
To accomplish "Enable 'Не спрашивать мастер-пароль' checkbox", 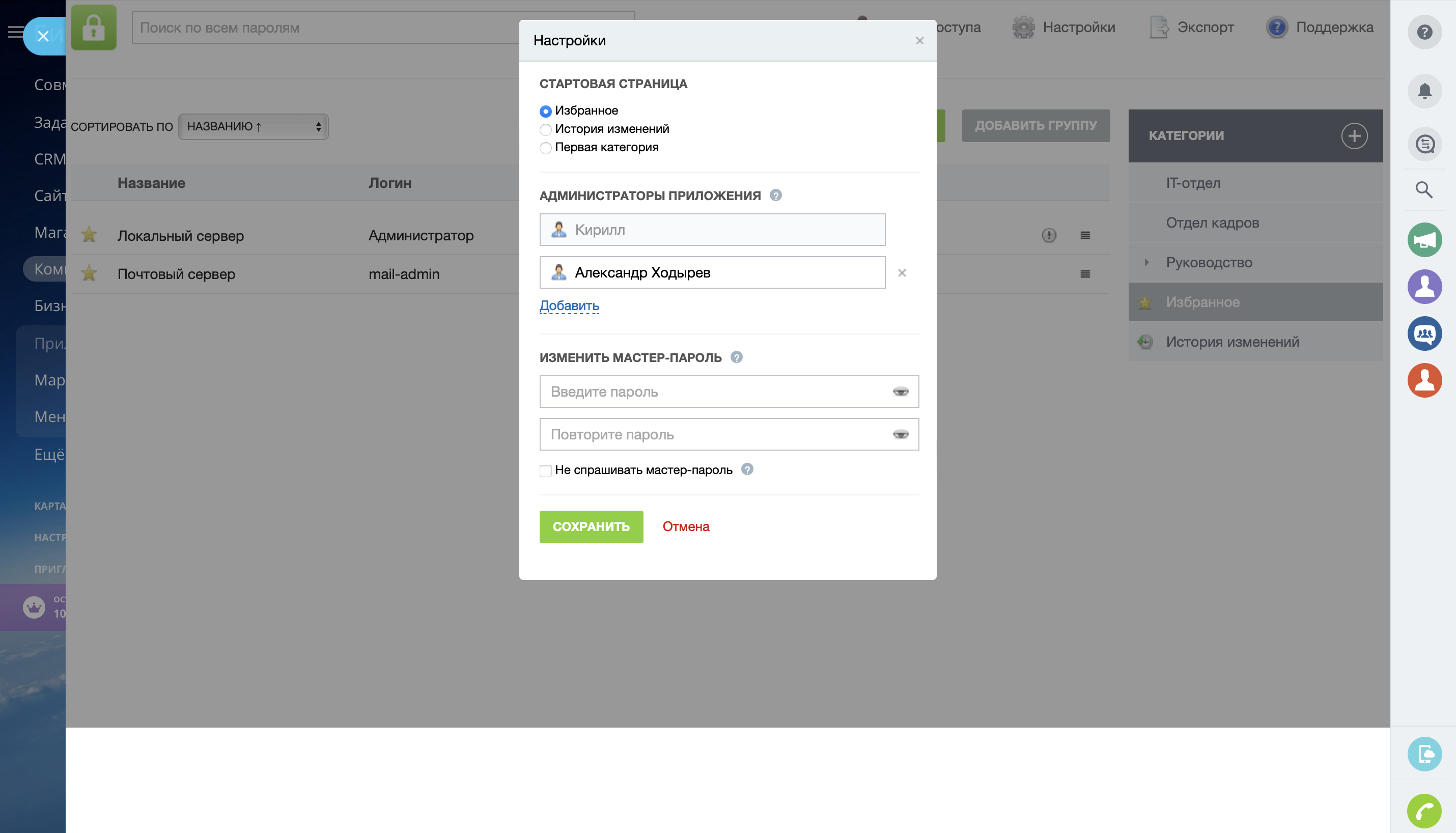I will pos(546,470).
